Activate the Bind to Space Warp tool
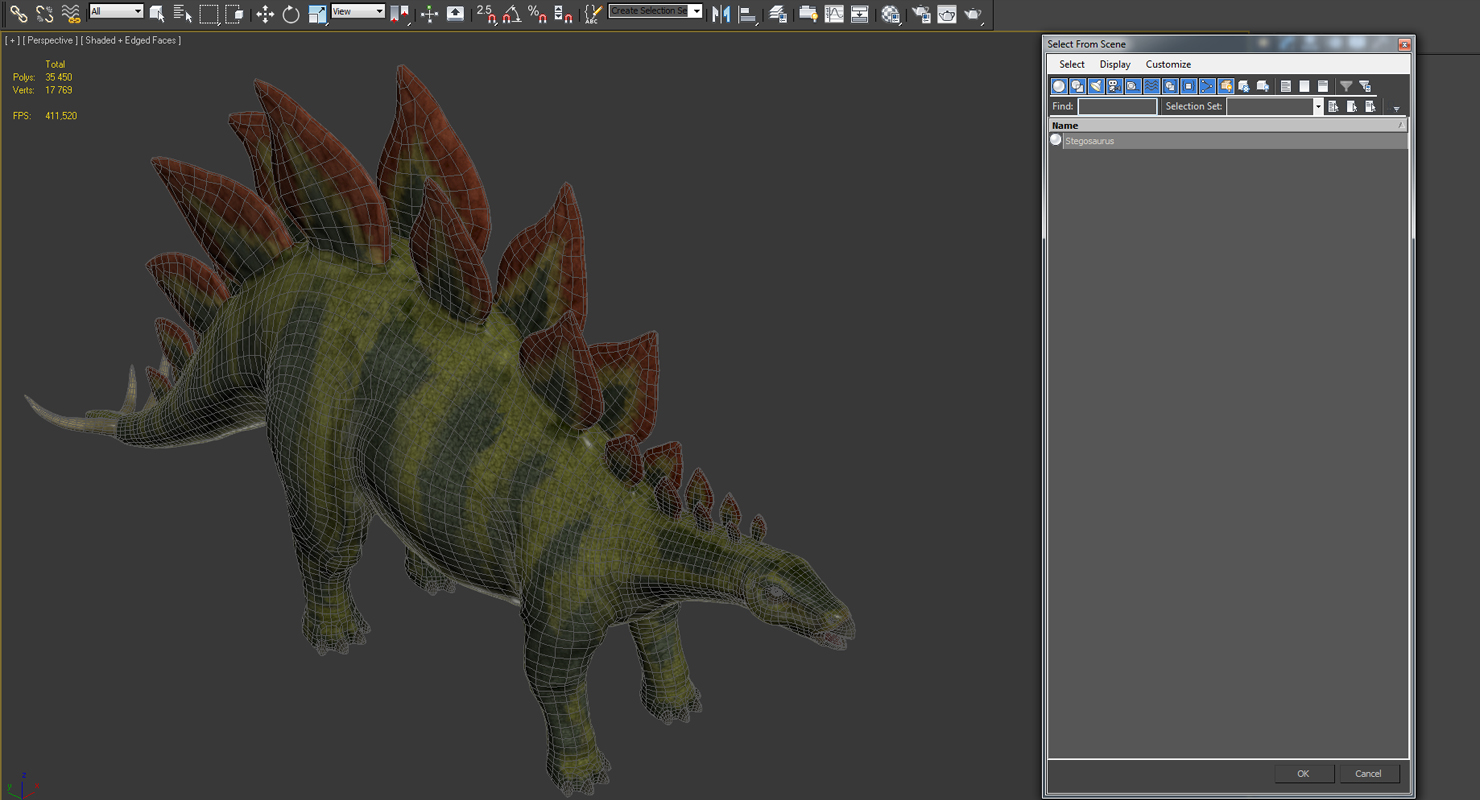 point(71,14)
